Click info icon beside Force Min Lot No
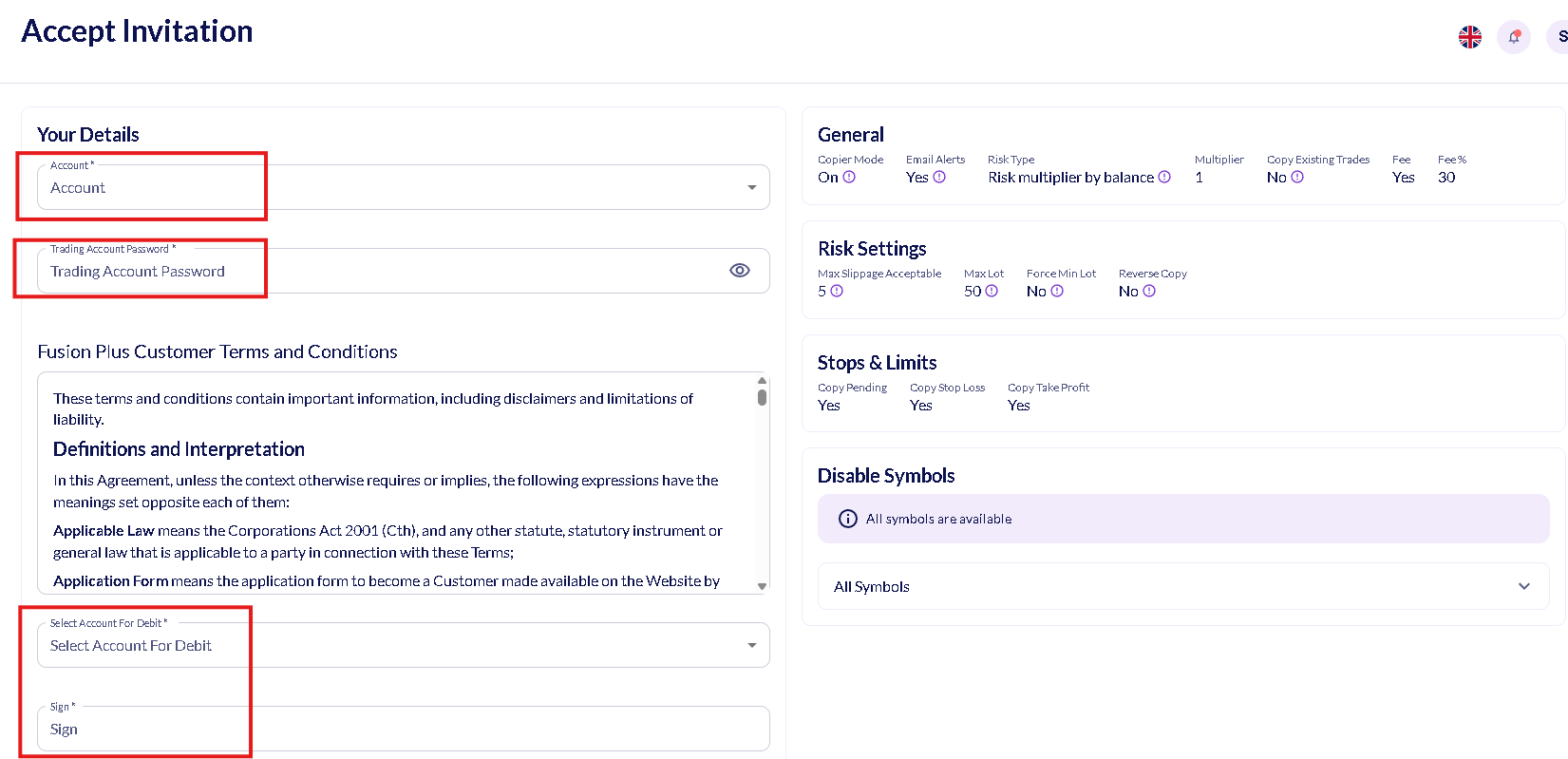The width and height of the screenshot is (1568, 759). [1057, 291]
